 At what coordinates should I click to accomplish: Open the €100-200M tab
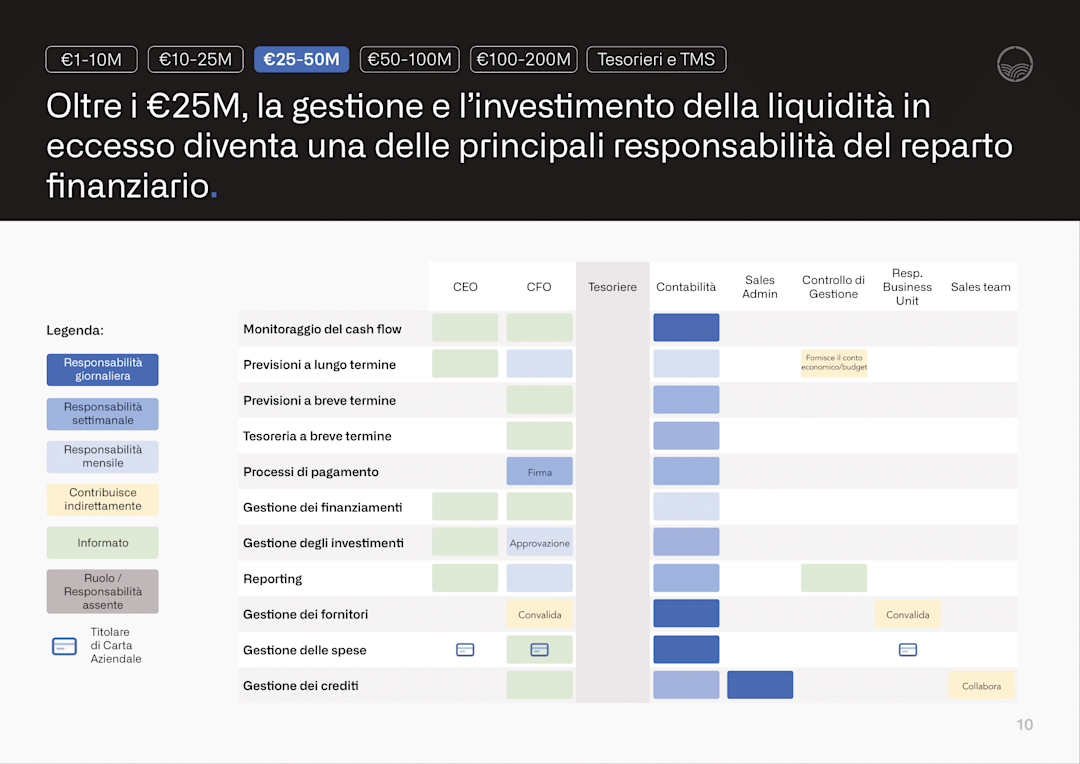coord(523,59)
